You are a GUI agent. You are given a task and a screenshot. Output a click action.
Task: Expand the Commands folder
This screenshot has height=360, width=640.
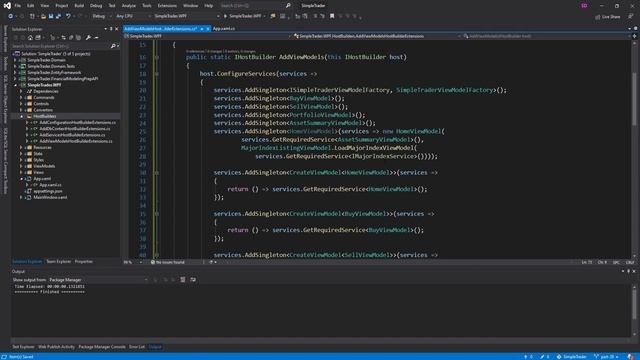tap(21, 98)
